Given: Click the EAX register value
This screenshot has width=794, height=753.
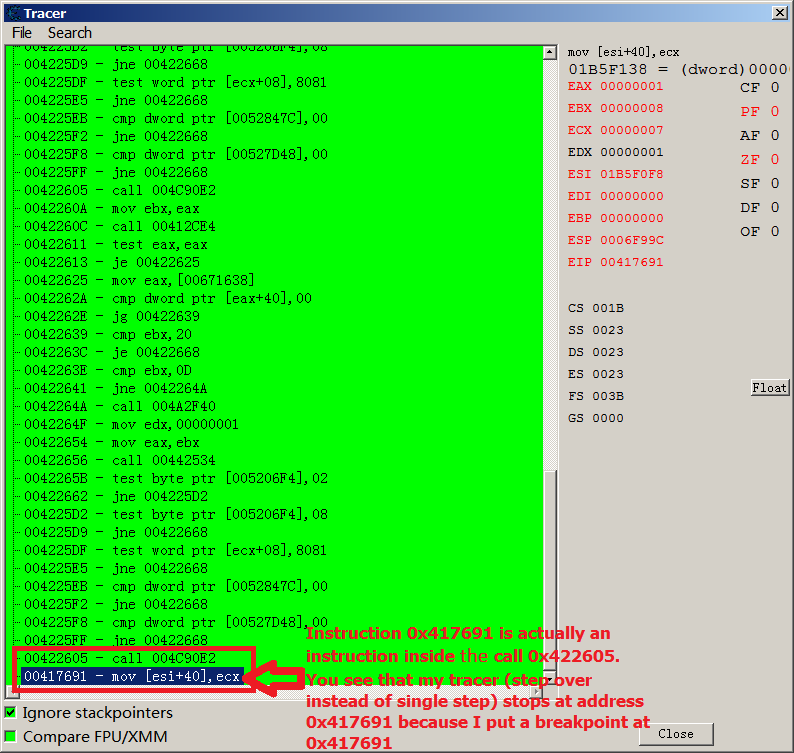Looking at the screenshot, I should coord(631,86).
